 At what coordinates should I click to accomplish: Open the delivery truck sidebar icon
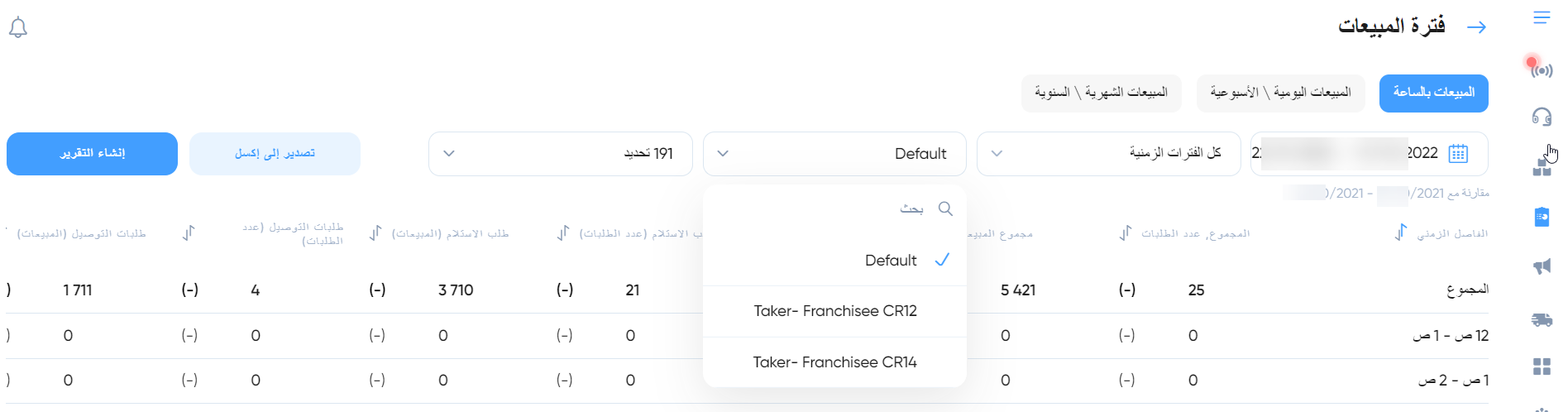point(1542,319)
